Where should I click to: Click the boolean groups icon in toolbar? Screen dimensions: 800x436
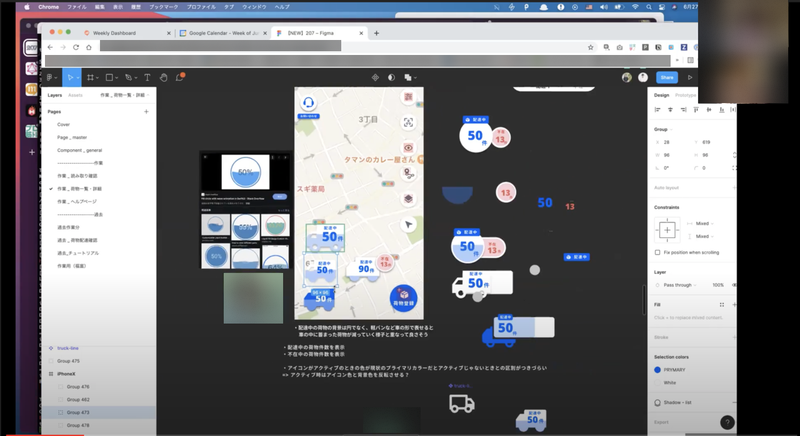pos(408,78)
